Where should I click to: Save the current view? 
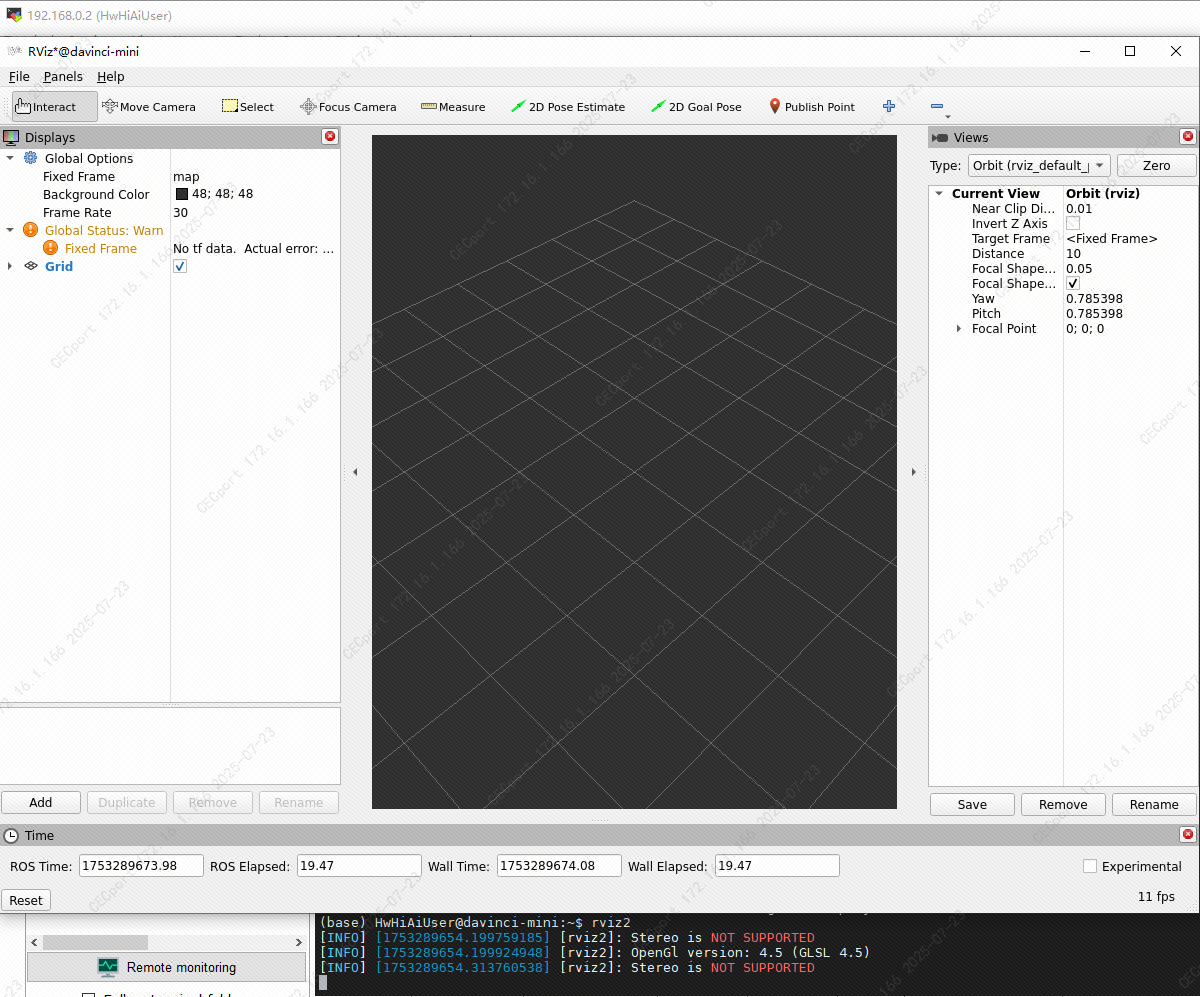[972, 804]
